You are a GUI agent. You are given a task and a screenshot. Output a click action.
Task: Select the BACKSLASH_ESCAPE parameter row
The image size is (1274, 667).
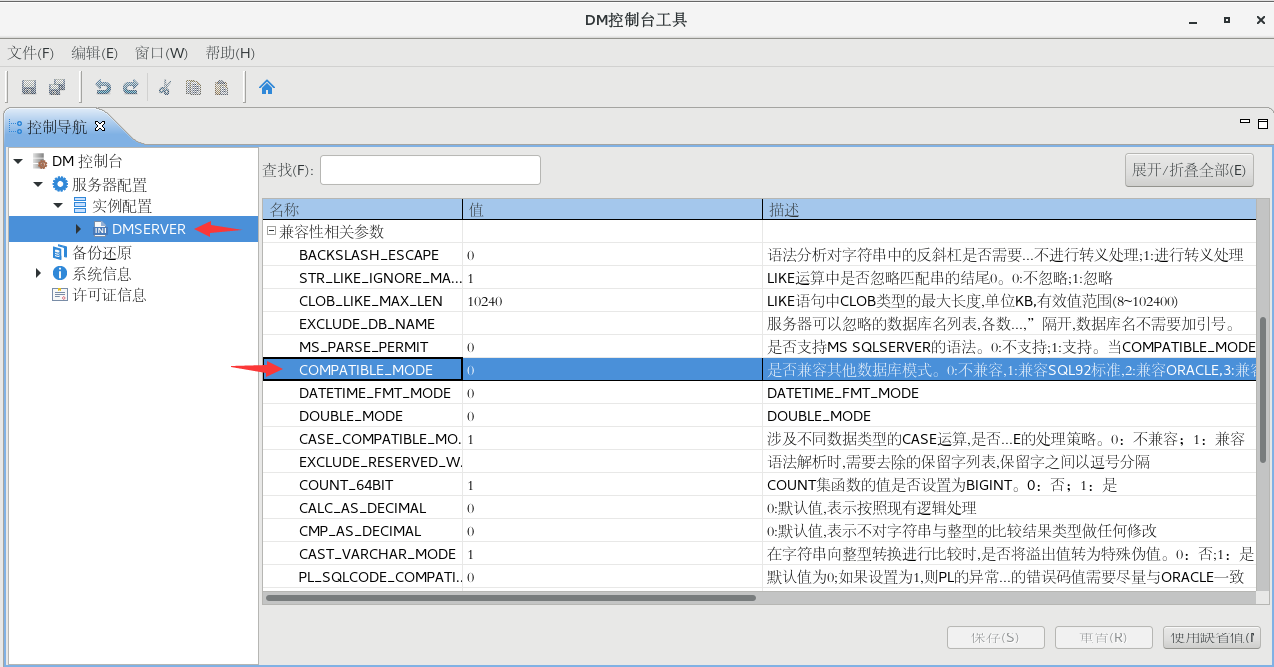tap(759, 255)
